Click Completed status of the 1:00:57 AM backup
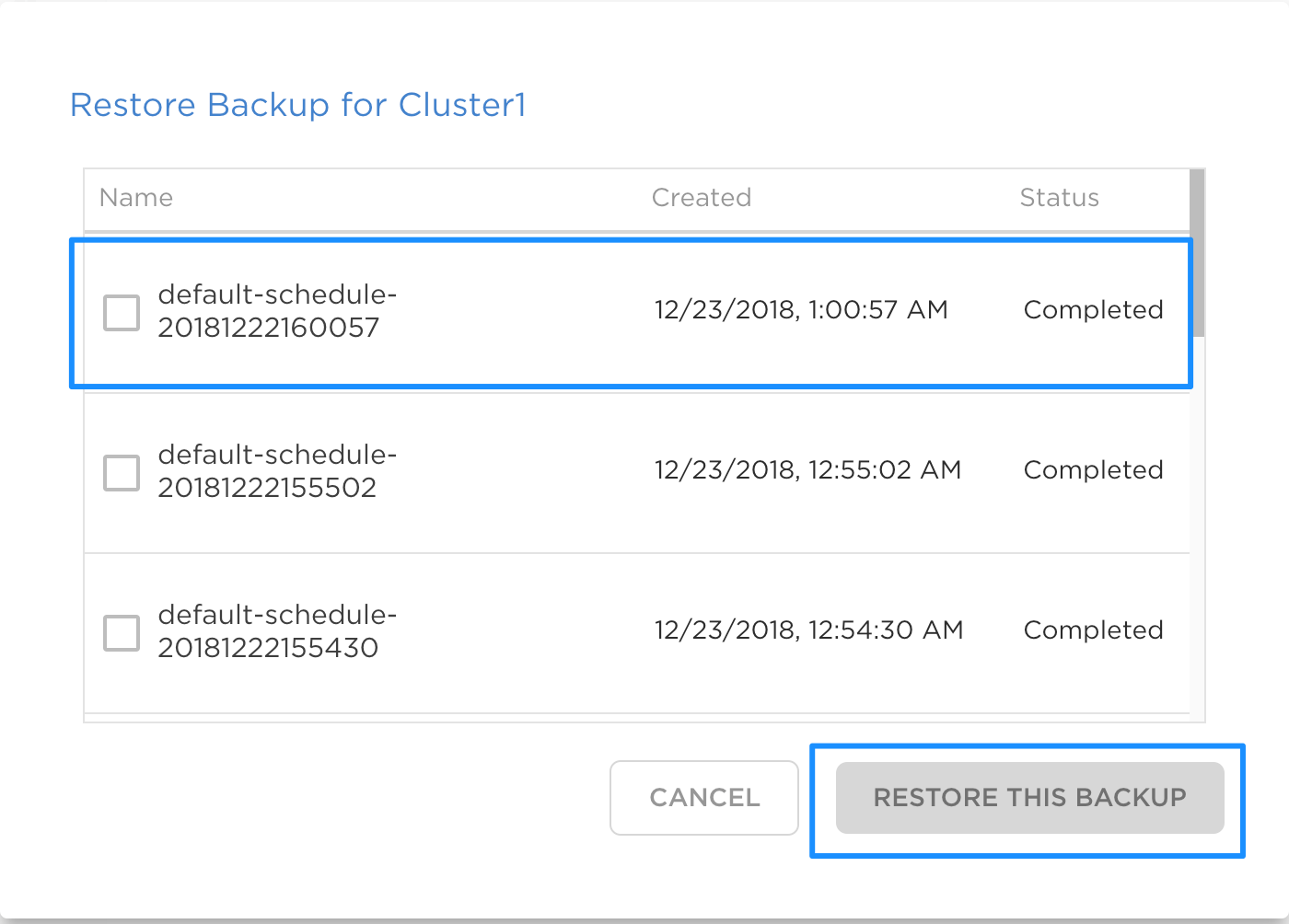 click(1093, 310)
